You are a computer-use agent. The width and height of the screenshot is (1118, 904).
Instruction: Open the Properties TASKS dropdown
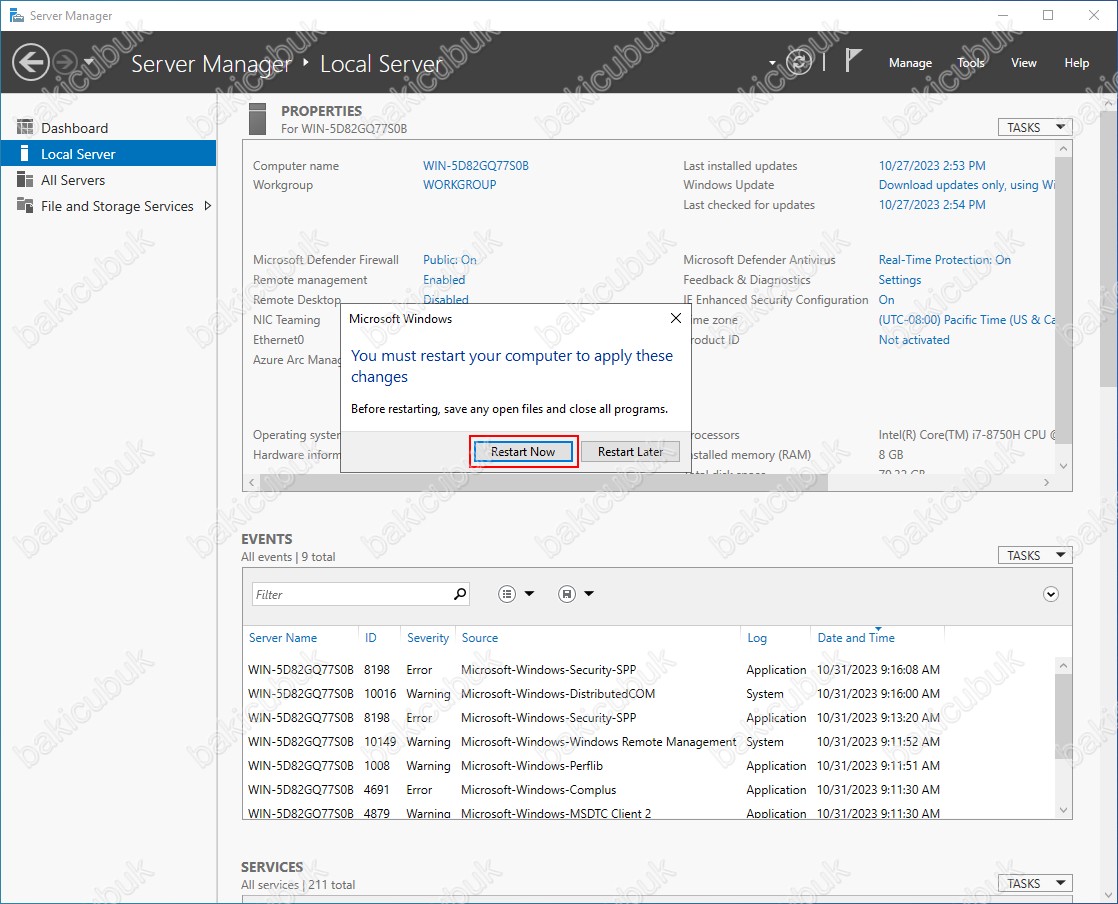[x=1035, y=127]
